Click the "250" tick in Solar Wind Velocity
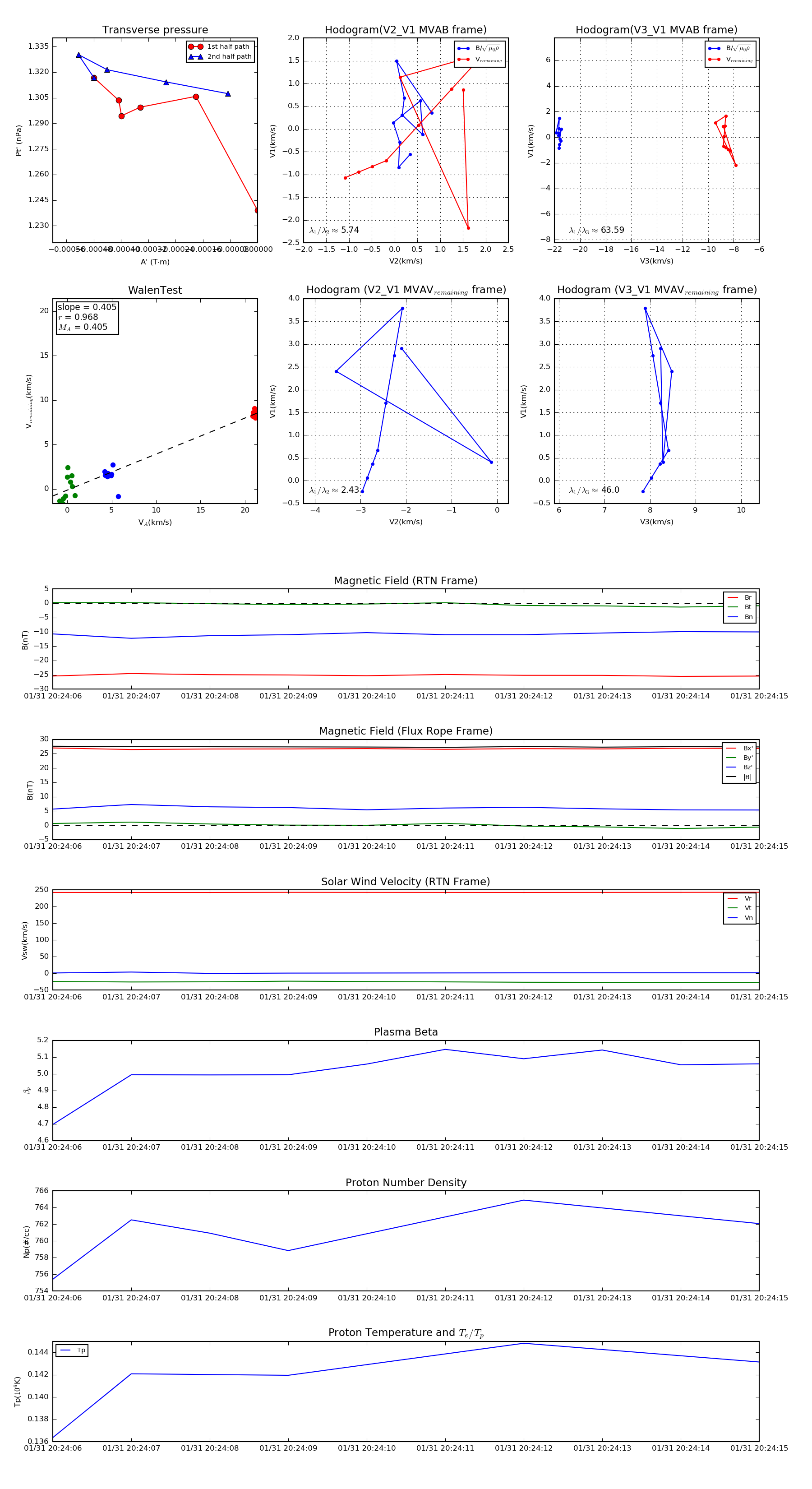 point(42,890)
